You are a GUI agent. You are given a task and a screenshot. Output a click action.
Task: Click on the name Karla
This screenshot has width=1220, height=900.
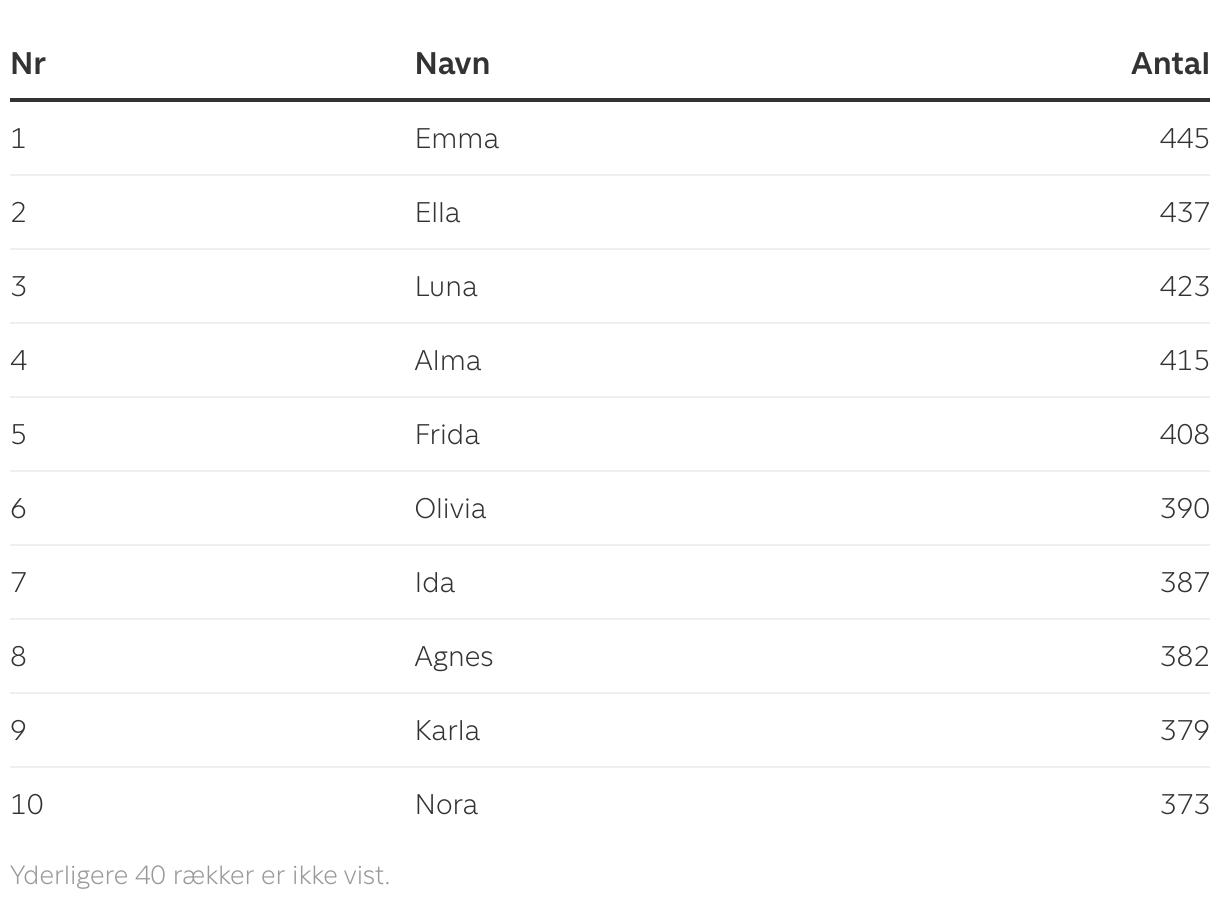[x=447, y=730]
